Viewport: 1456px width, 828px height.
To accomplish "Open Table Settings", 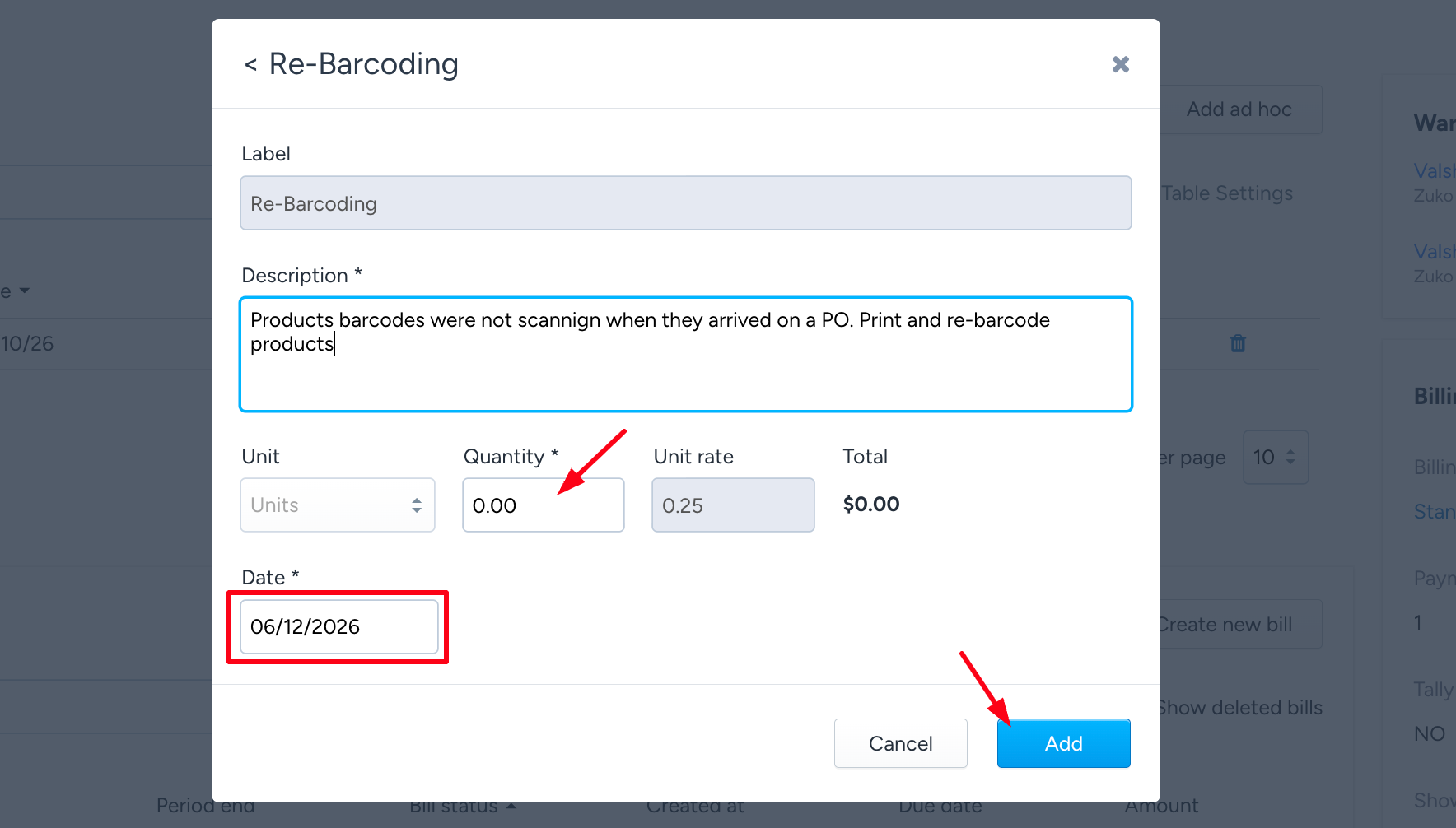I will [x=1227, y=193].
